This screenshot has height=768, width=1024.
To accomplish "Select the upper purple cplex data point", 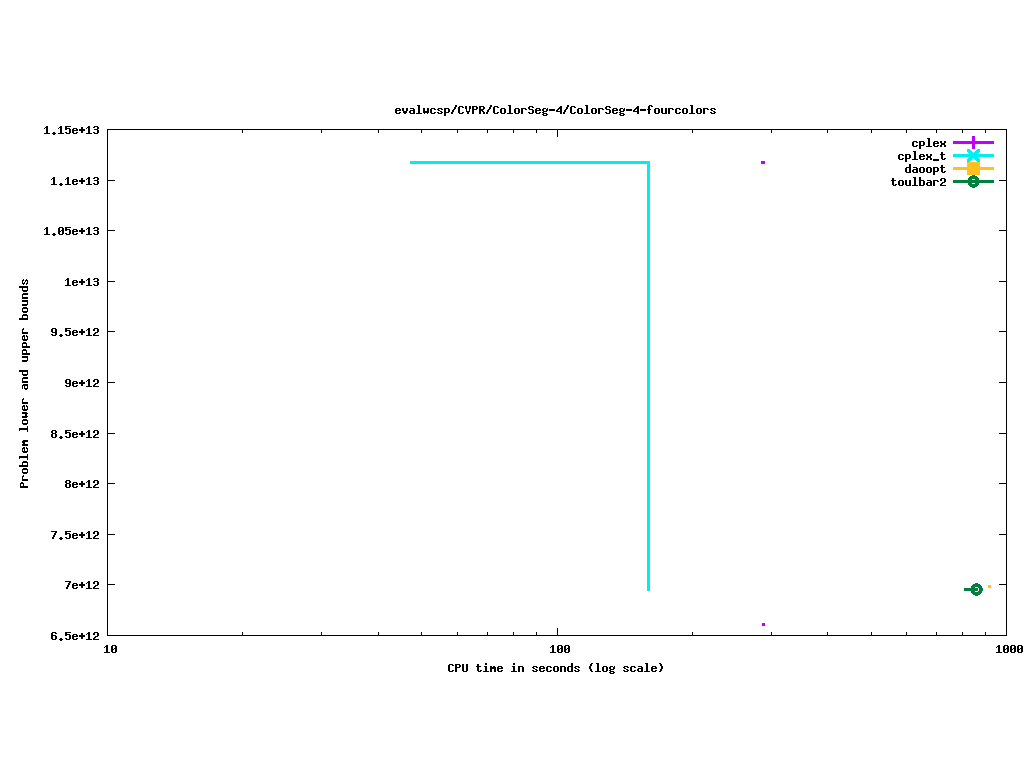I will click(x=763, y=162).
